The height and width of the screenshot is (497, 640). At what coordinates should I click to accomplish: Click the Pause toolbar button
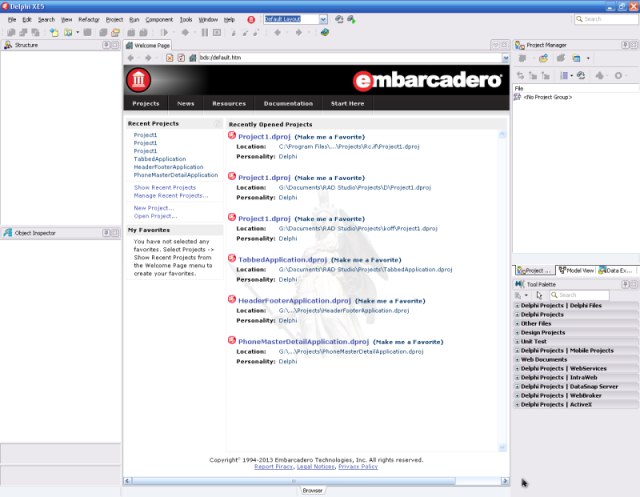[204, 32]
